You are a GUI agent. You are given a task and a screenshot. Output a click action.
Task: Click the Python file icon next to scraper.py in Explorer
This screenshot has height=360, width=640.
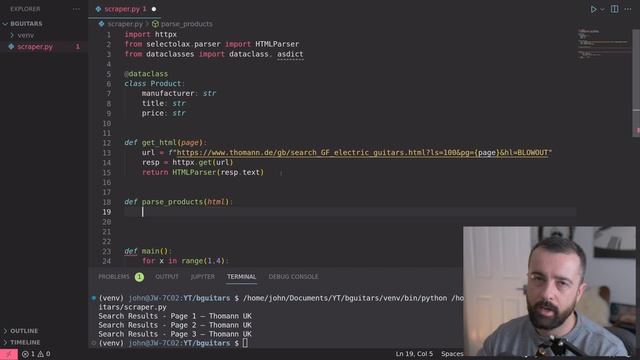click(11, 47)
